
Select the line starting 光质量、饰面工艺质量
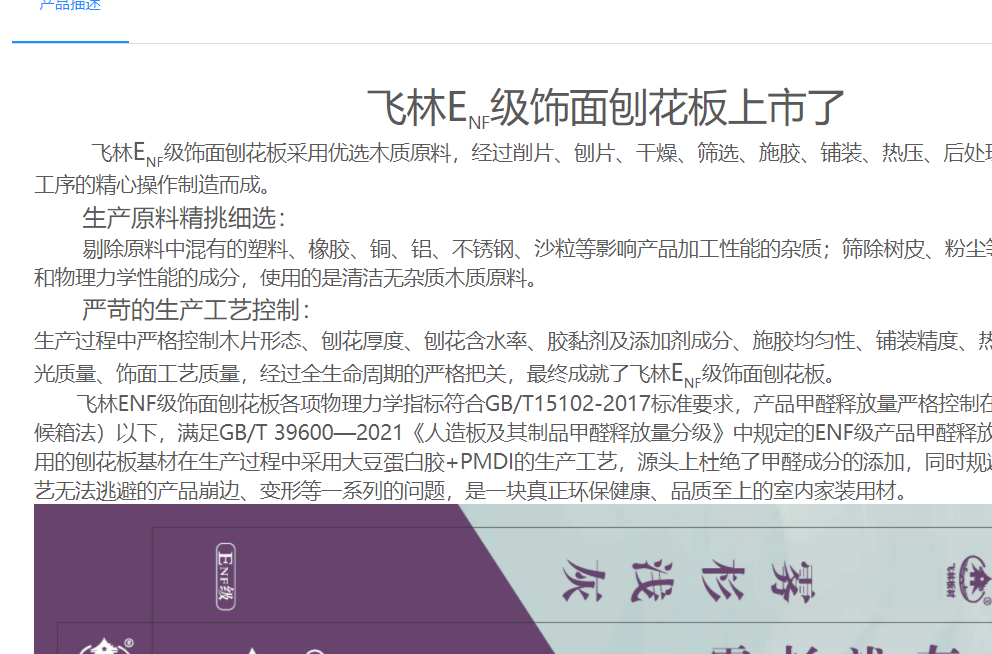(x=434, y=374)
